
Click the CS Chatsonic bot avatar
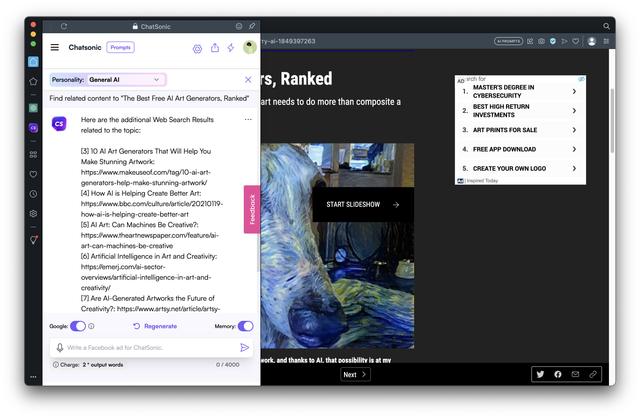coord(59,124)
